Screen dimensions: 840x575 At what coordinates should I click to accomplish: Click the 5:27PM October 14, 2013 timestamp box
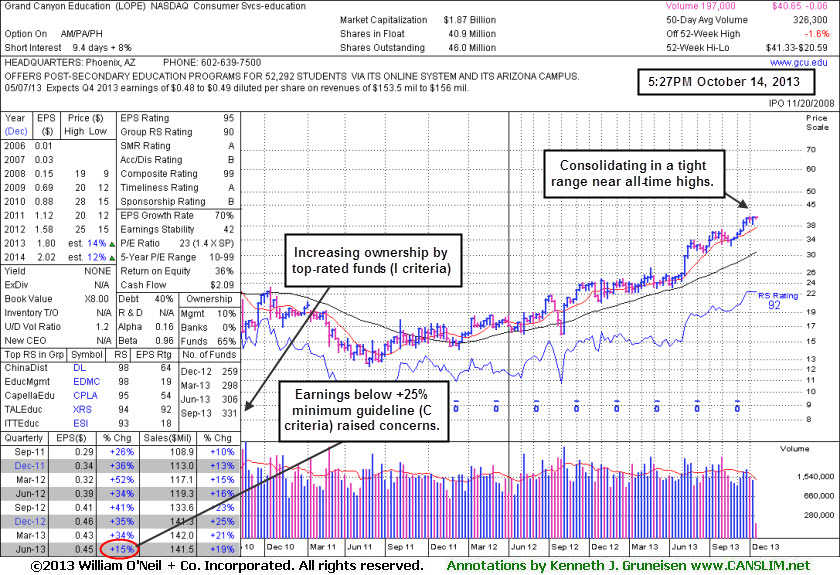[725, 82]
